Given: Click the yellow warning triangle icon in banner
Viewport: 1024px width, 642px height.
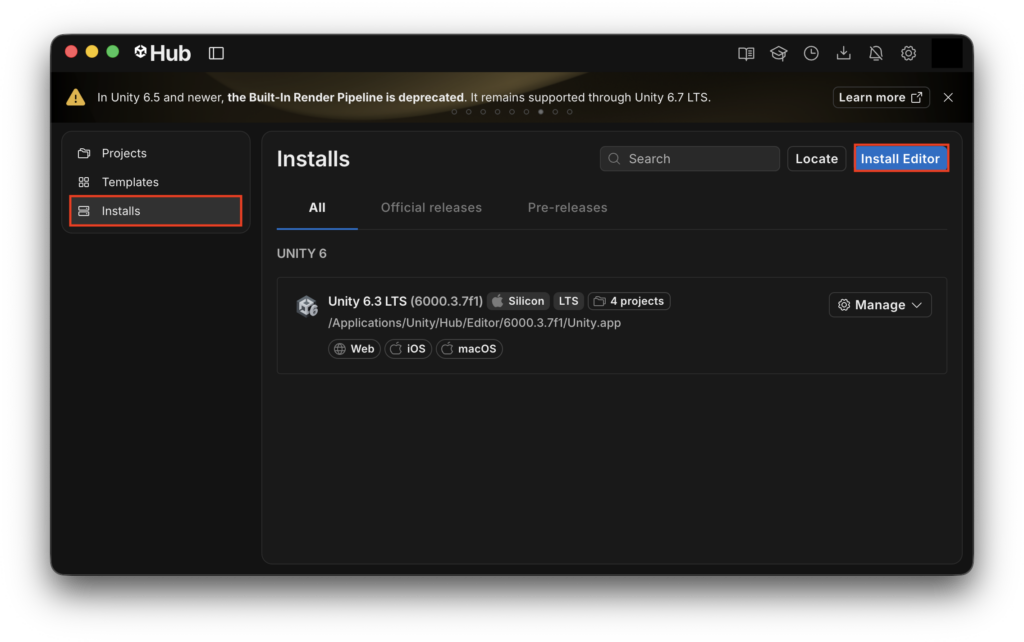Looking at the screenshot, I should (x=76, y=97).
